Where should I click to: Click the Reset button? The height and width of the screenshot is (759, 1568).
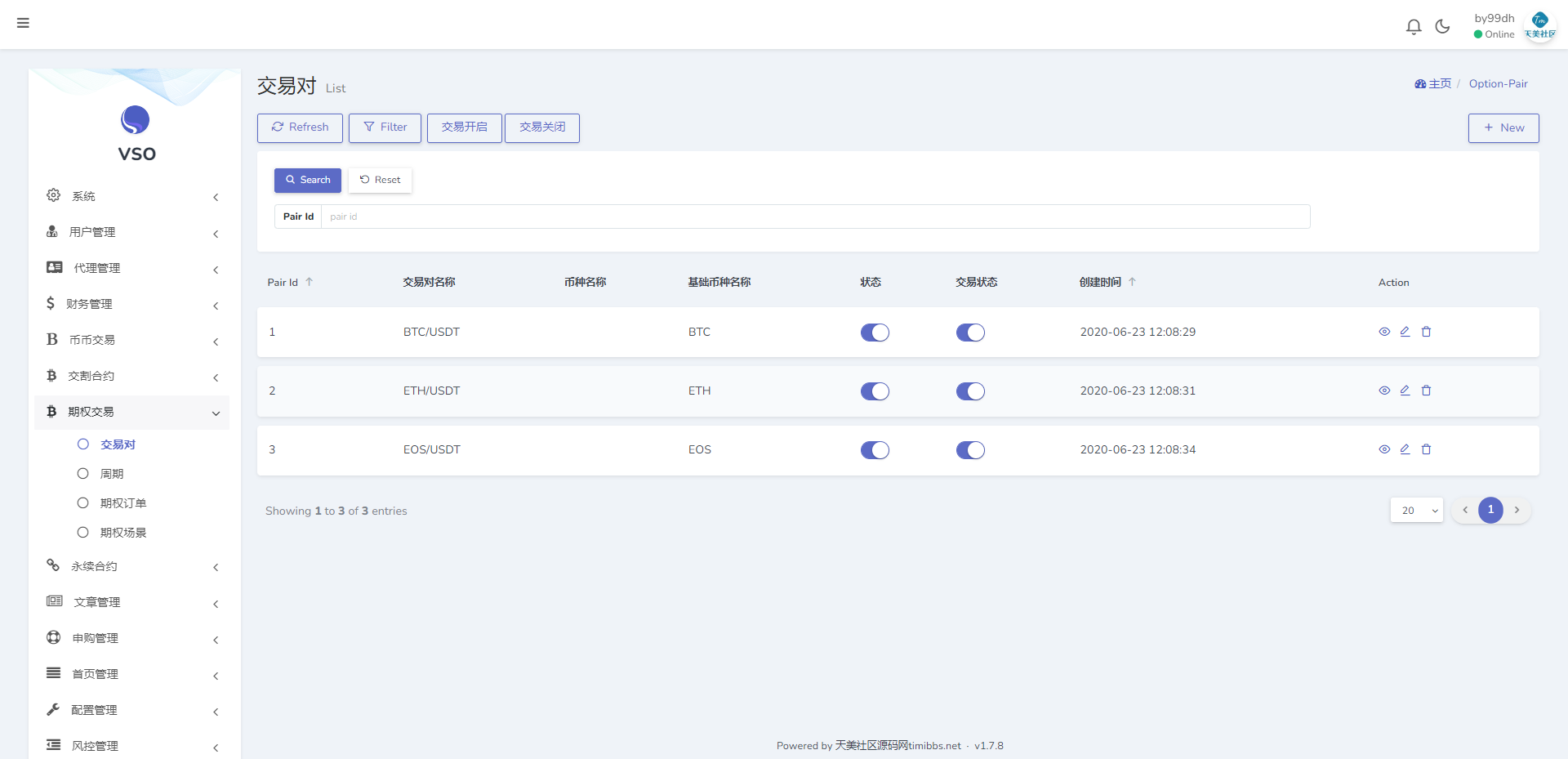(381, 180)
